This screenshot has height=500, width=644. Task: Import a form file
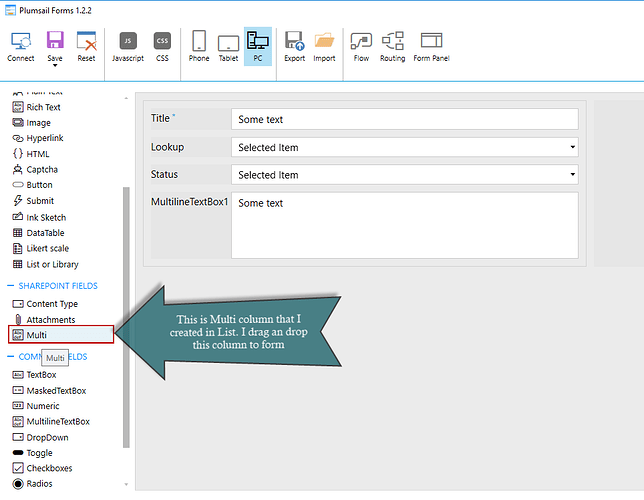click(324, 47)
